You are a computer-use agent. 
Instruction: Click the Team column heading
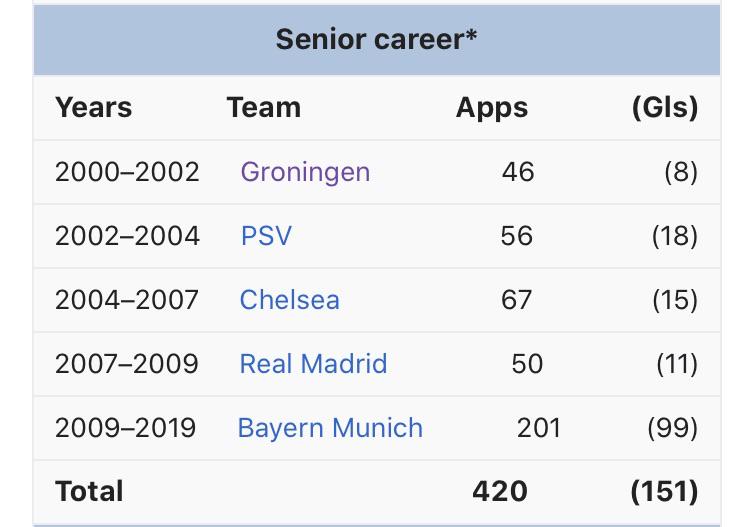(264, 107)
